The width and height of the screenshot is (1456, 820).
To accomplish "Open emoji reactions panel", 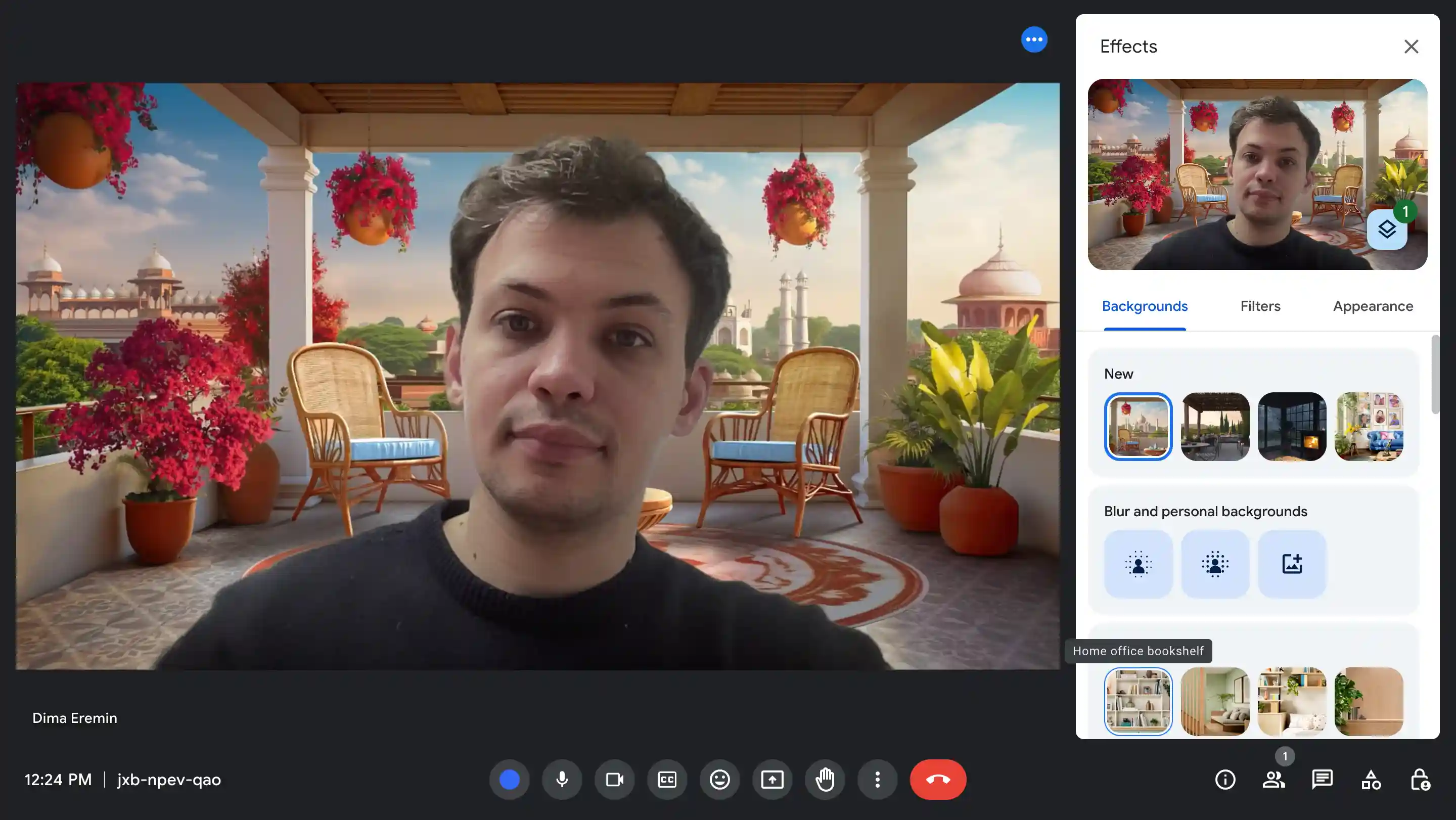I will [720, 779].
